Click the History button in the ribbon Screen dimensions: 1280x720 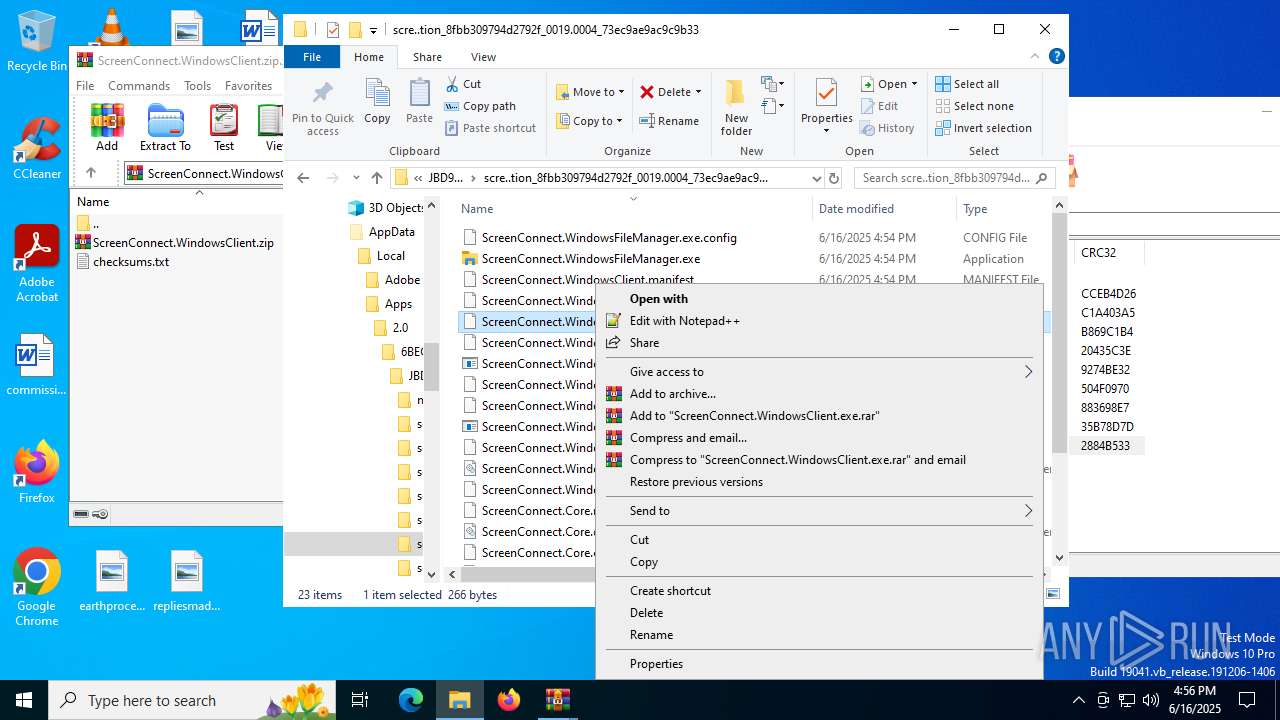[886, 128]
